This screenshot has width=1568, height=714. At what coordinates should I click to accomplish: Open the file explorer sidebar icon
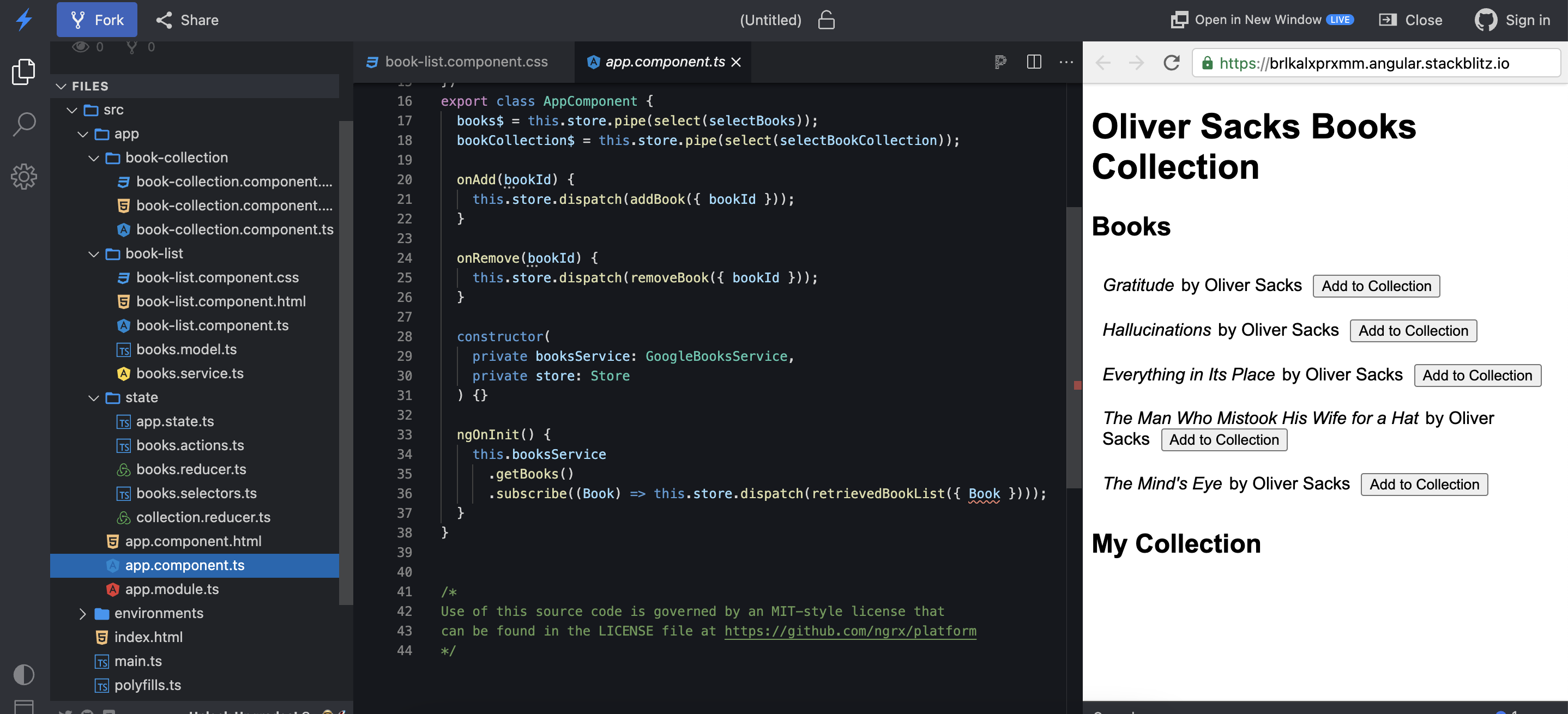(x=25, y=72)
